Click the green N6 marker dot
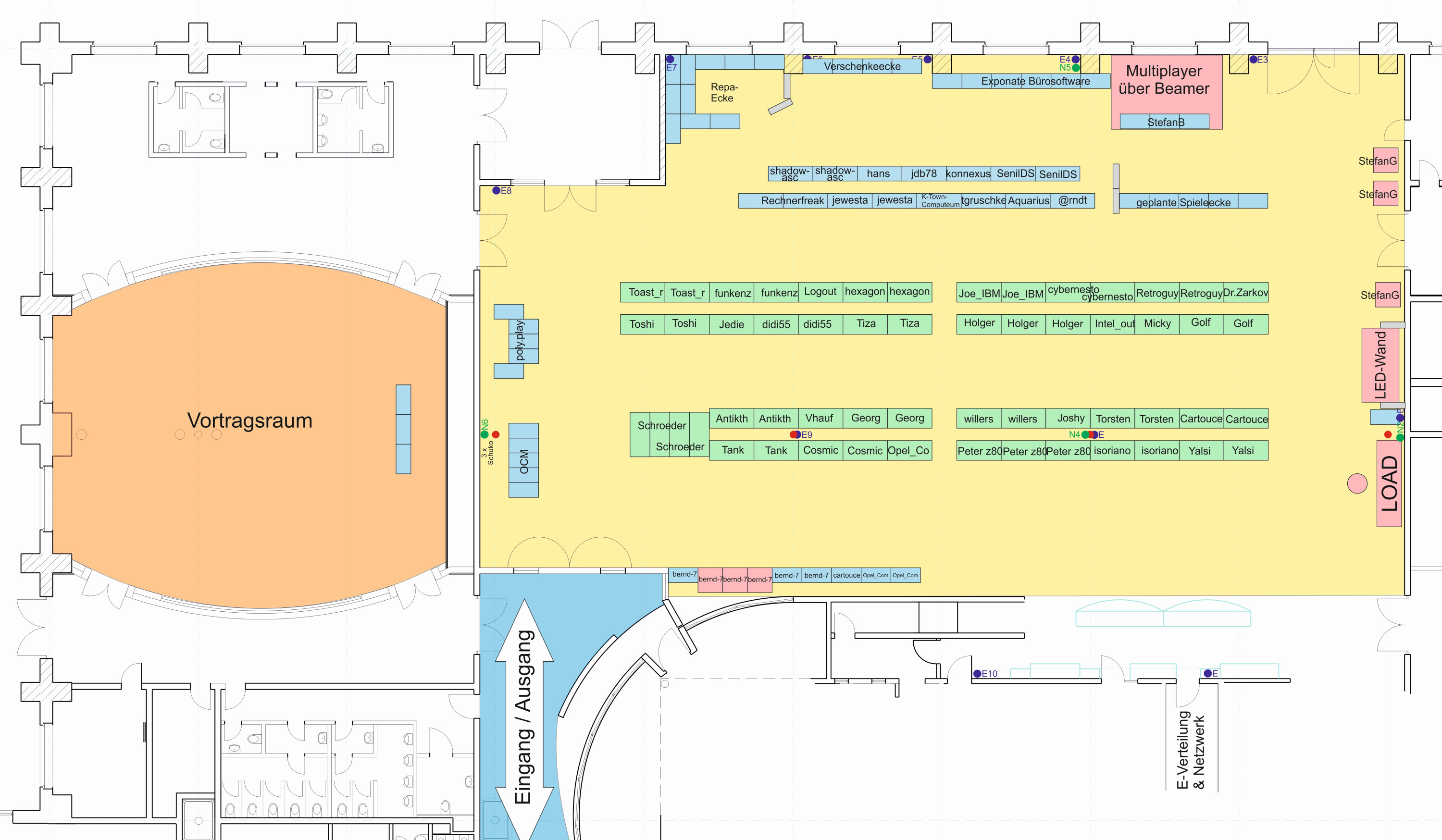This screenshot has width=1442, height=840. click(x=485, y=434)
